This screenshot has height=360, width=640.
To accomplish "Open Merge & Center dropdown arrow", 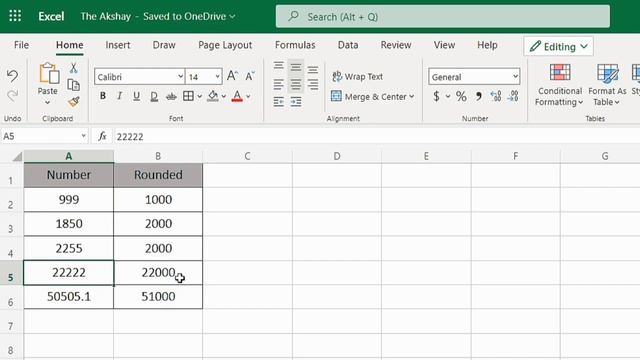I will pos(412,97).
